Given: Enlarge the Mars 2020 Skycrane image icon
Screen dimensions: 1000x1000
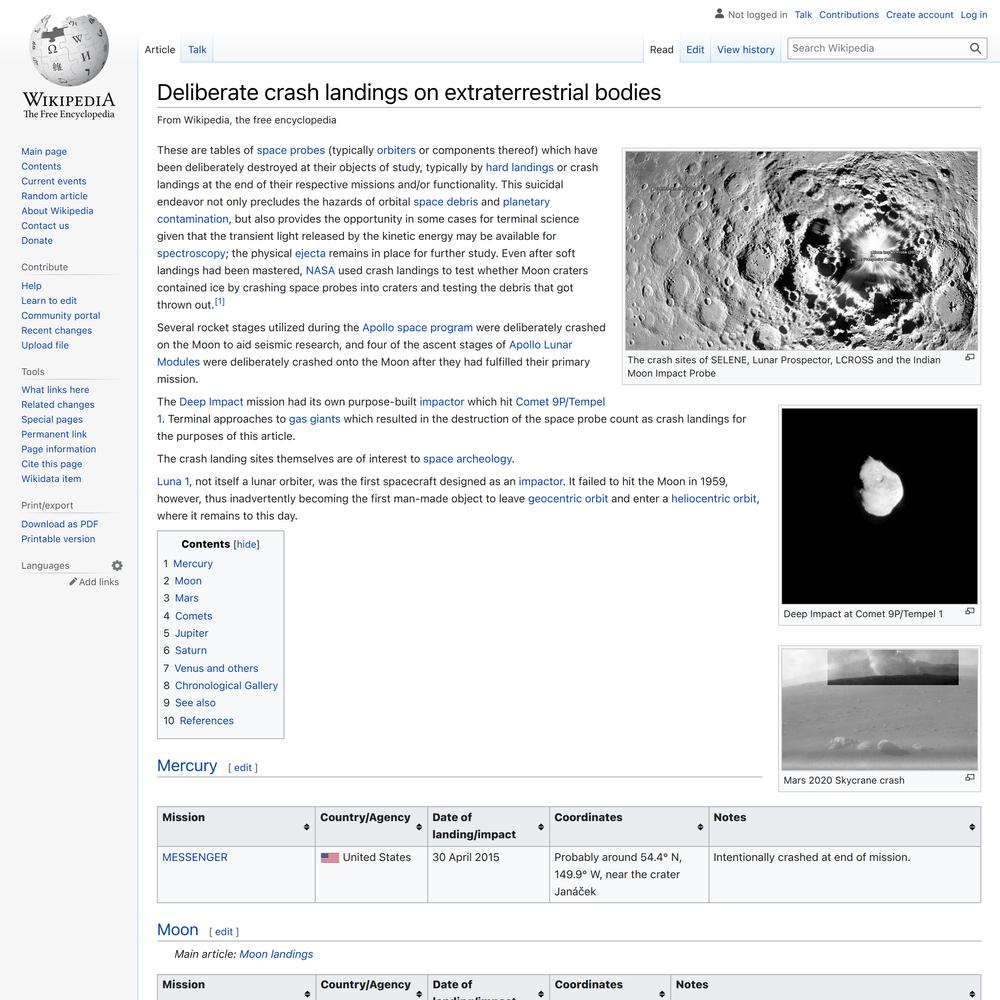Looking at the screenshot, I should pos(969,778).
